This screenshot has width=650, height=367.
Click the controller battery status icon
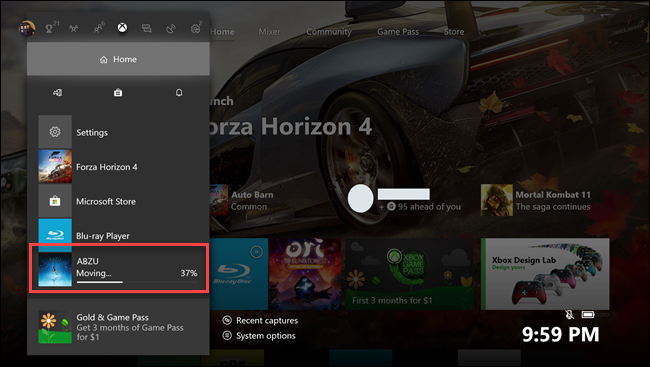tap(588, 315)
